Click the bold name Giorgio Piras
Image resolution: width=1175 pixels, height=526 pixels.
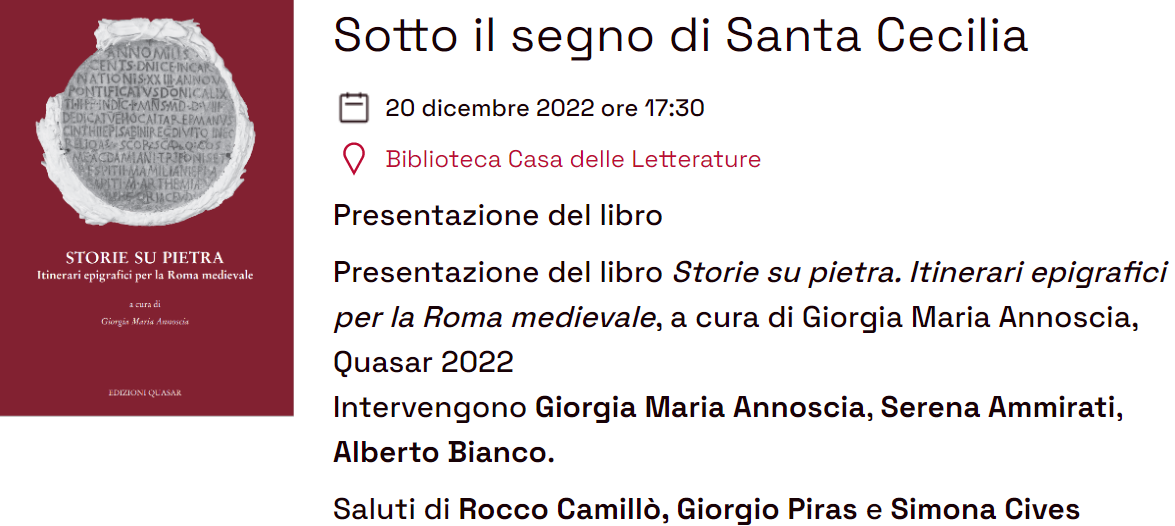point(767,510)
